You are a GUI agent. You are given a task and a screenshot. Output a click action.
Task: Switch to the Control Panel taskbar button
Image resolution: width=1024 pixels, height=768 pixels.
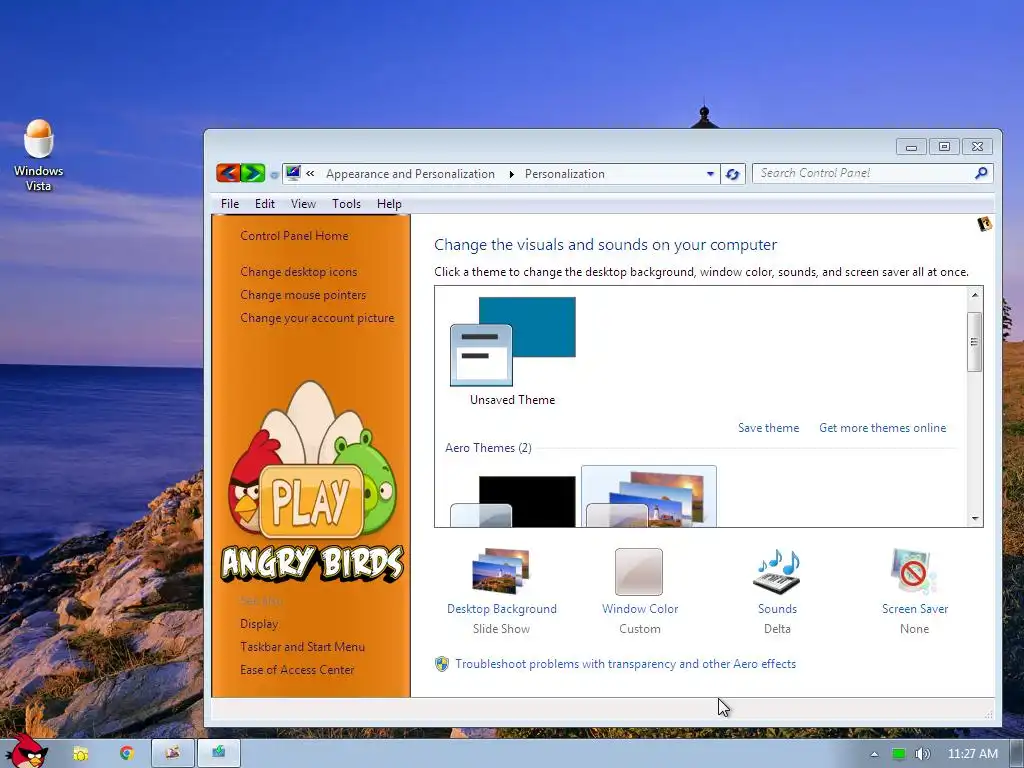click(219, 754)
